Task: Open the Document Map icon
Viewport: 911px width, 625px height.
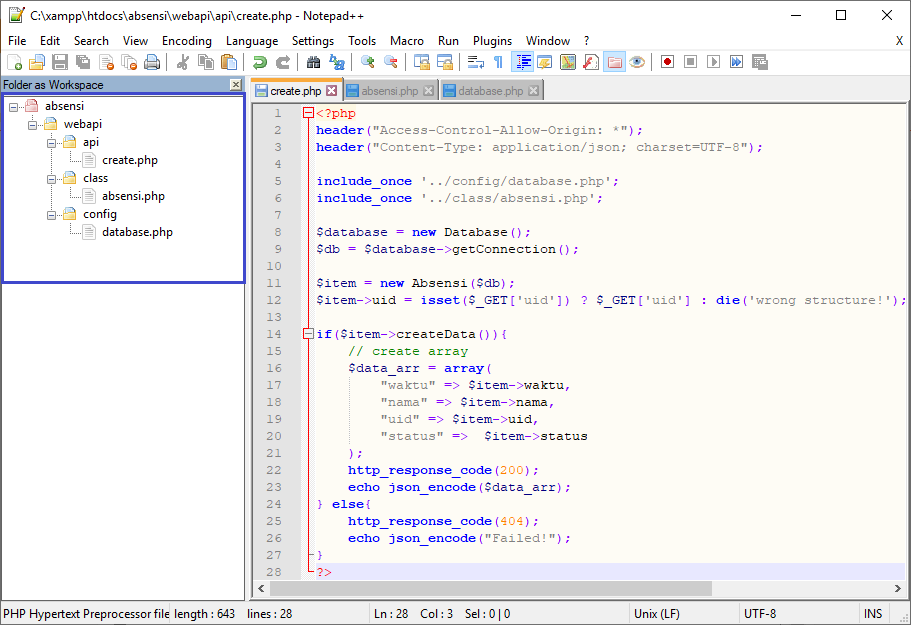Action: 568,62
